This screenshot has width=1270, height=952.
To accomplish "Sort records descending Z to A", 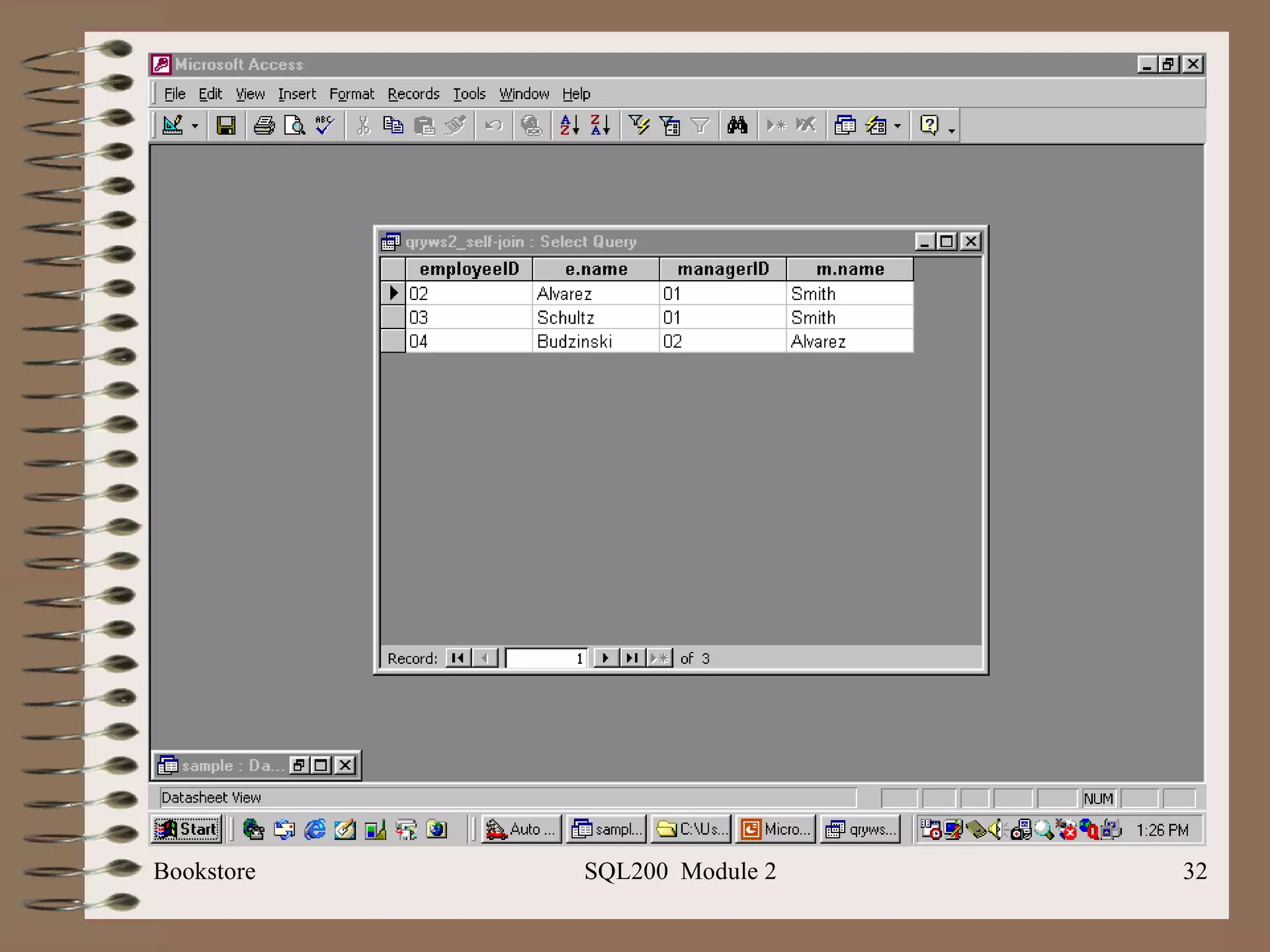I will (600, 126).
